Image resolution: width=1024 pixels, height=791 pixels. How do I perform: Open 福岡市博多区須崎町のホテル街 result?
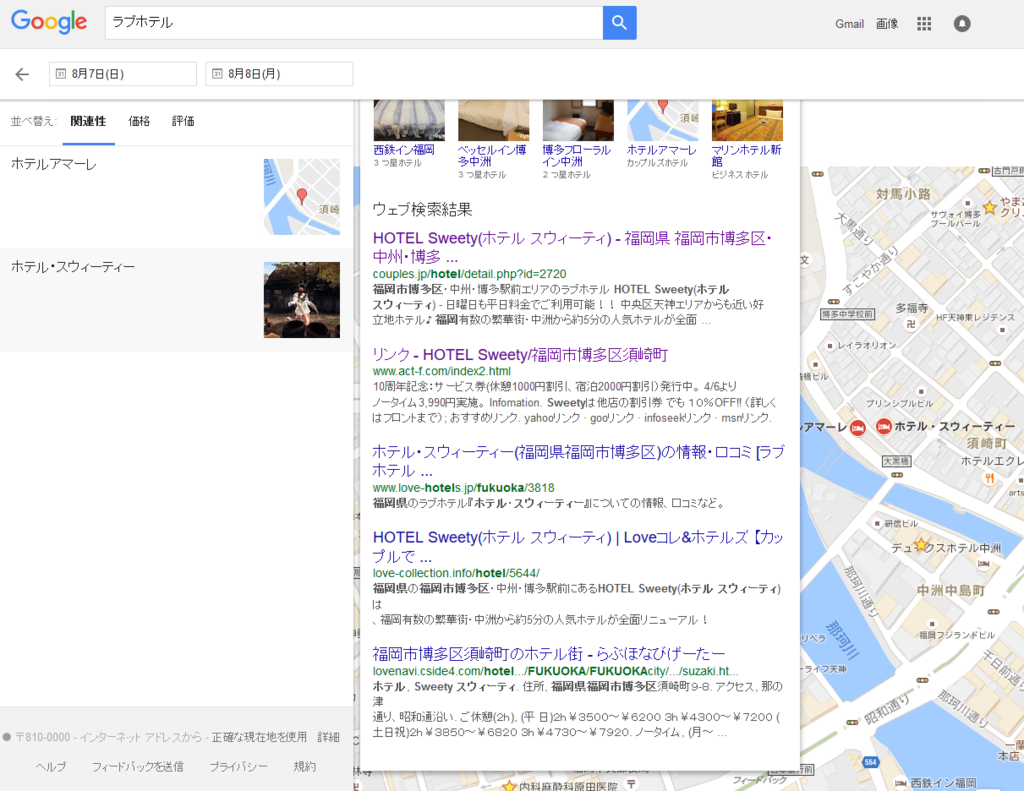(549, 653)
